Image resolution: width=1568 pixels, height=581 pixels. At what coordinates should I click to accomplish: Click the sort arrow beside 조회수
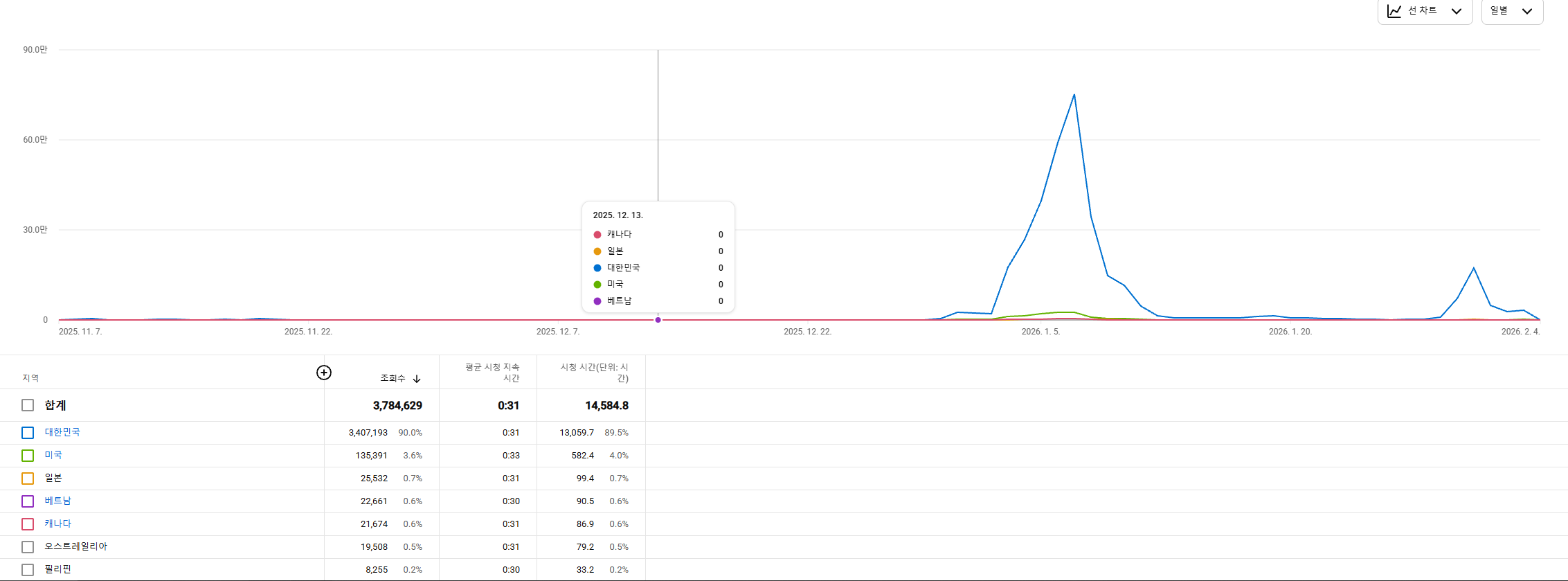[417, 379]
